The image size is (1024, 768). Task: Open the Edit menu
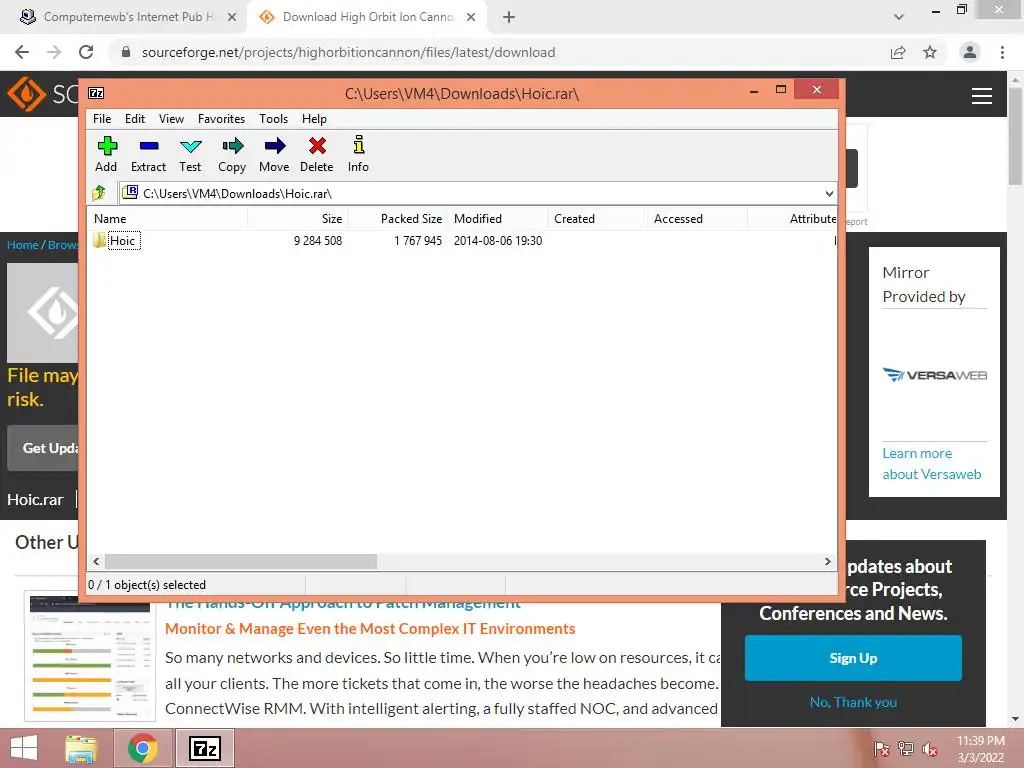pyautogui.click(x=135, y=119)
